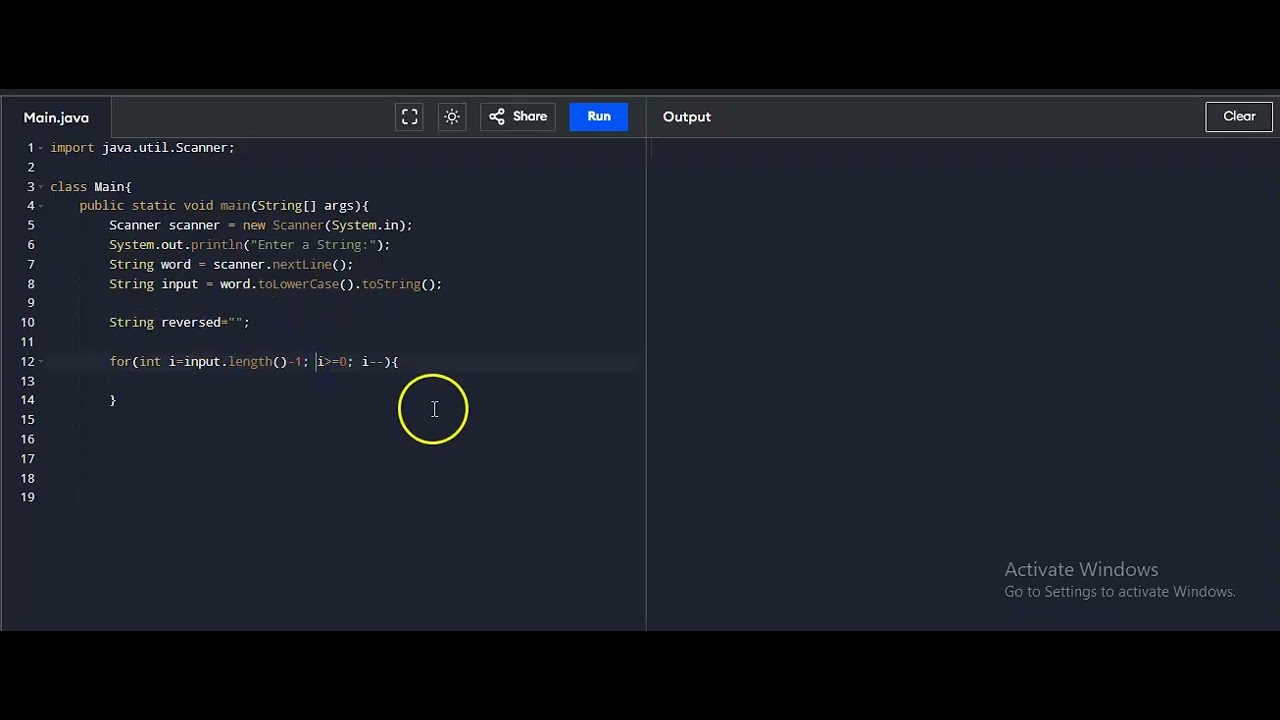Click the 'String word = scanner.nextLine()' line
1280x720 pixels.
[231, 265]
